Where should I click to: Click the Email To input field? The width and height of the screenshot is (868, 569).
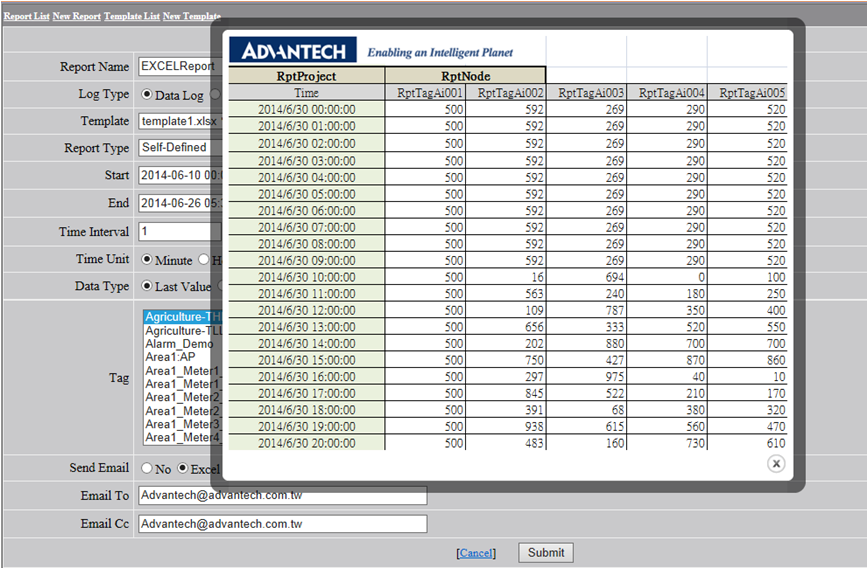(x=282, y=496)
